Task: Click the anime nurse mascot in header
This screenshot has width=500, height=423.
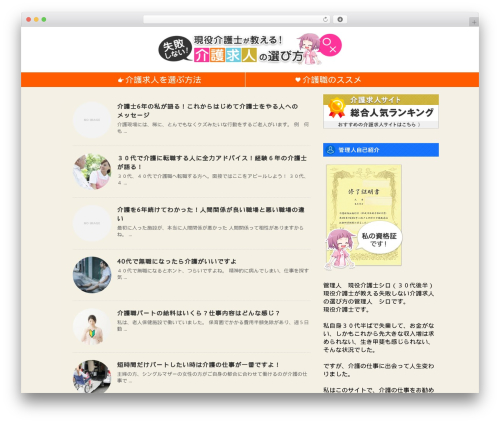Action: (x=310, y=49)
